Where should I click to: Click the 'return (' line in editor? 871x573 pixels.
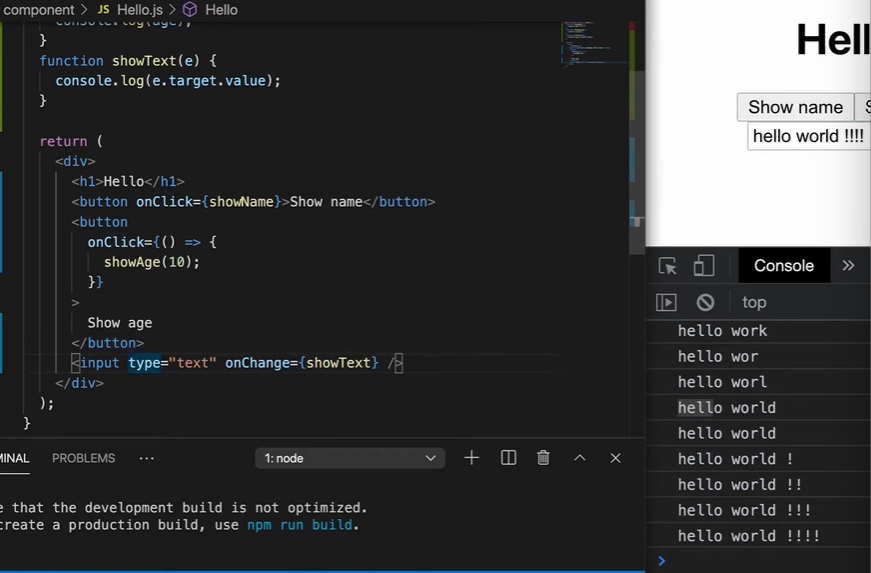pos(71,142)
